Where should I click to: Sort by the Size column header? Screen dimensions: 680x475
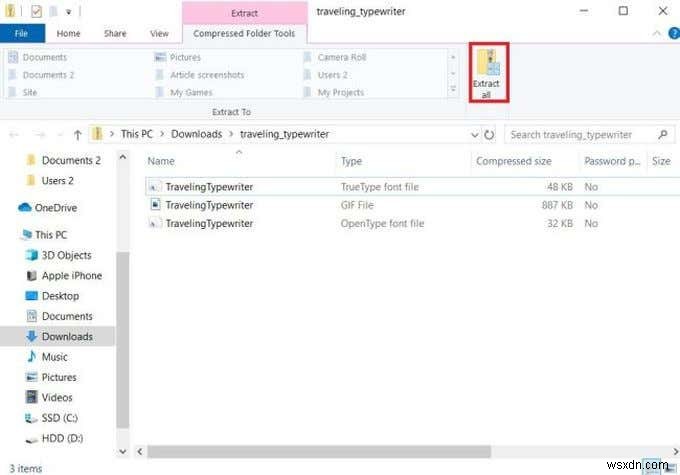pyautogui.click(x=661, y=161)
